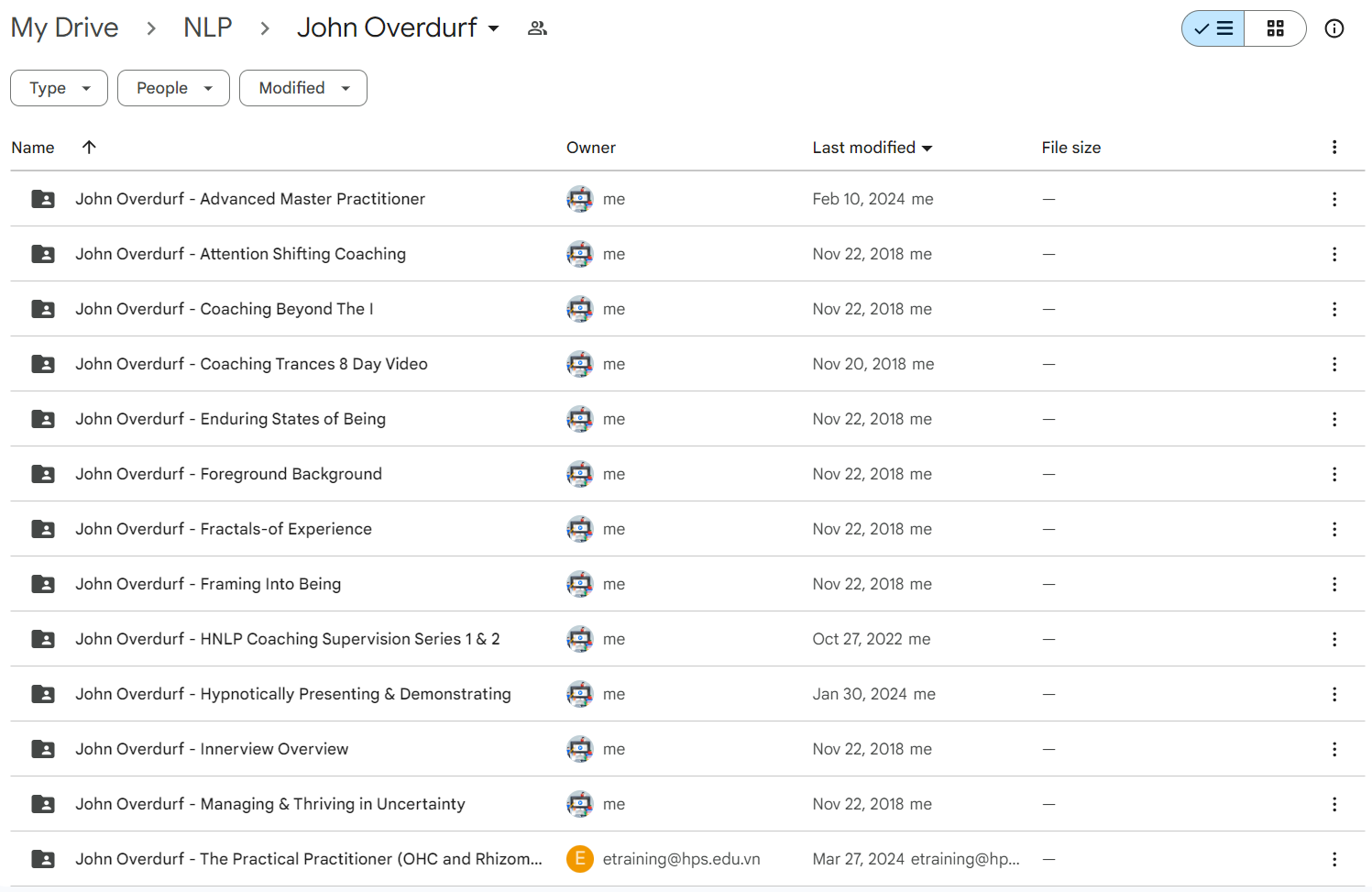This screenshot has height=892, width=1372.
Task: Click the orange E avatar for etraining@hps.edu.vn
Action: coord(580,859)
